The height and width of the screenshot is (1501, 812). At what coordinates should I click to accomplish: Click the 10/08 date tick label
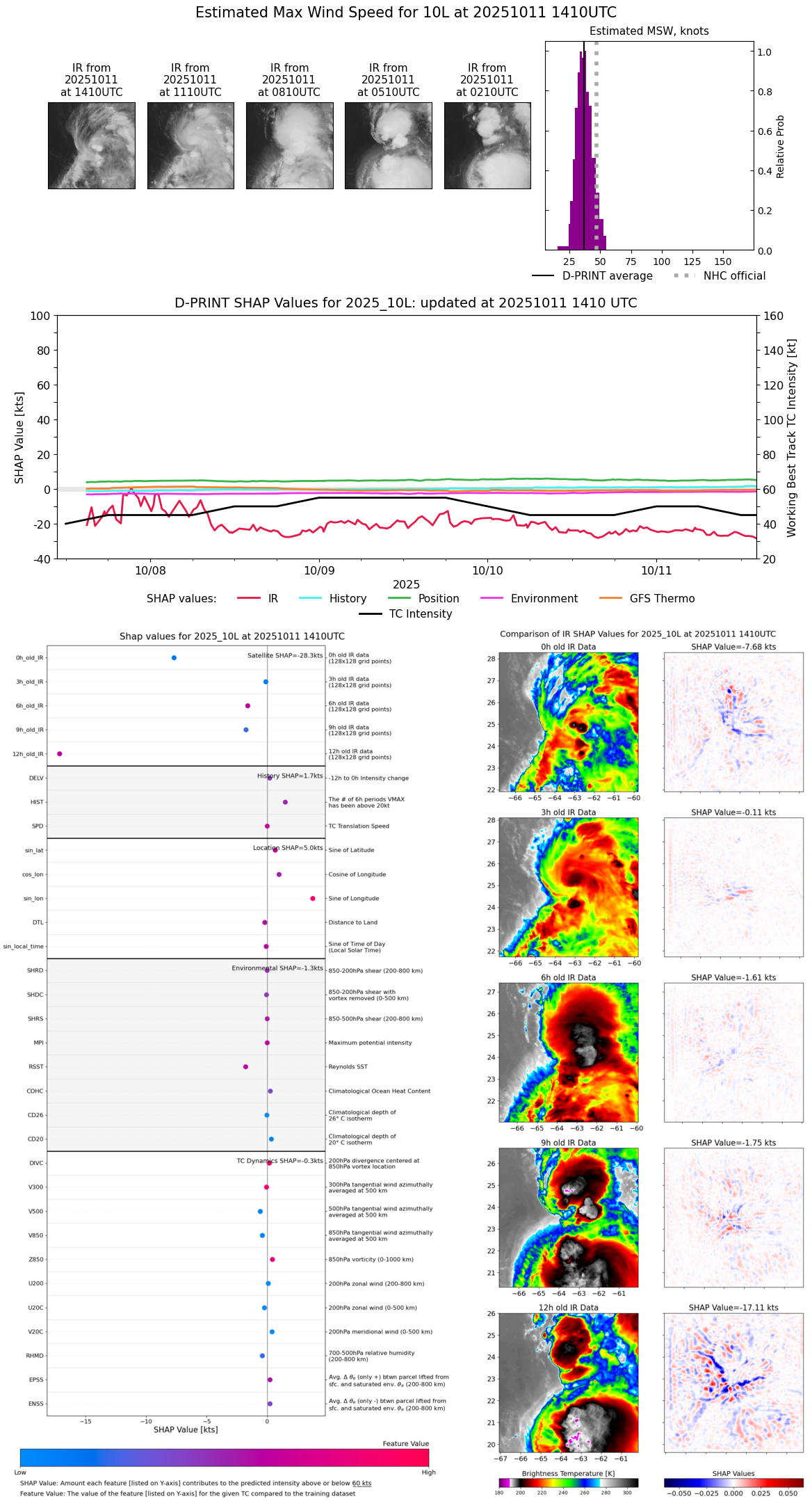pyautogui.click(x=150, y=571)
